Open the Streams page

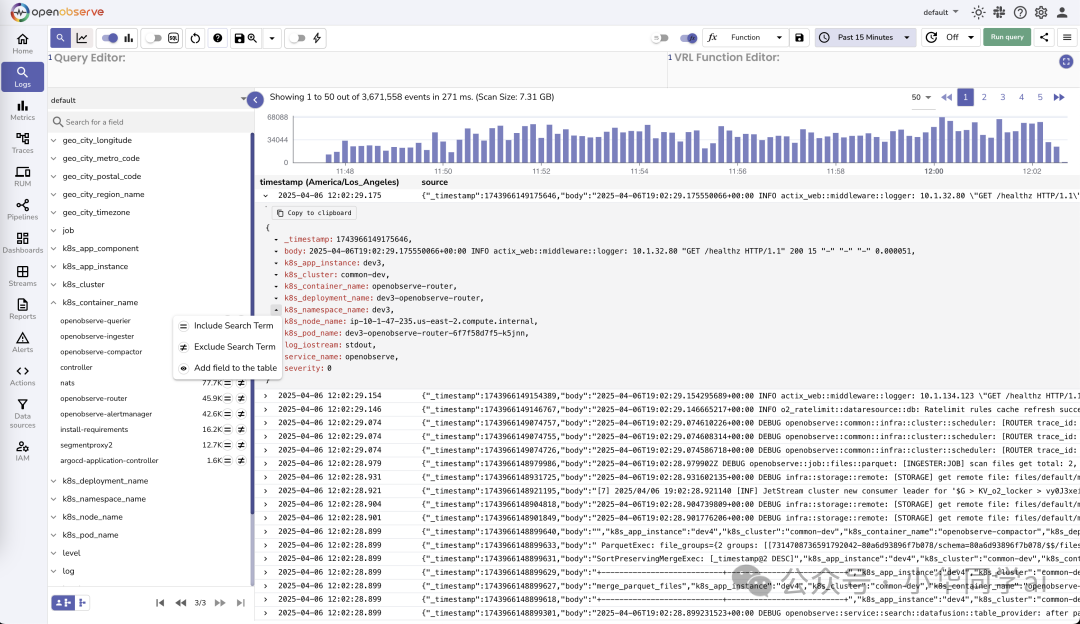click(23, 276)
